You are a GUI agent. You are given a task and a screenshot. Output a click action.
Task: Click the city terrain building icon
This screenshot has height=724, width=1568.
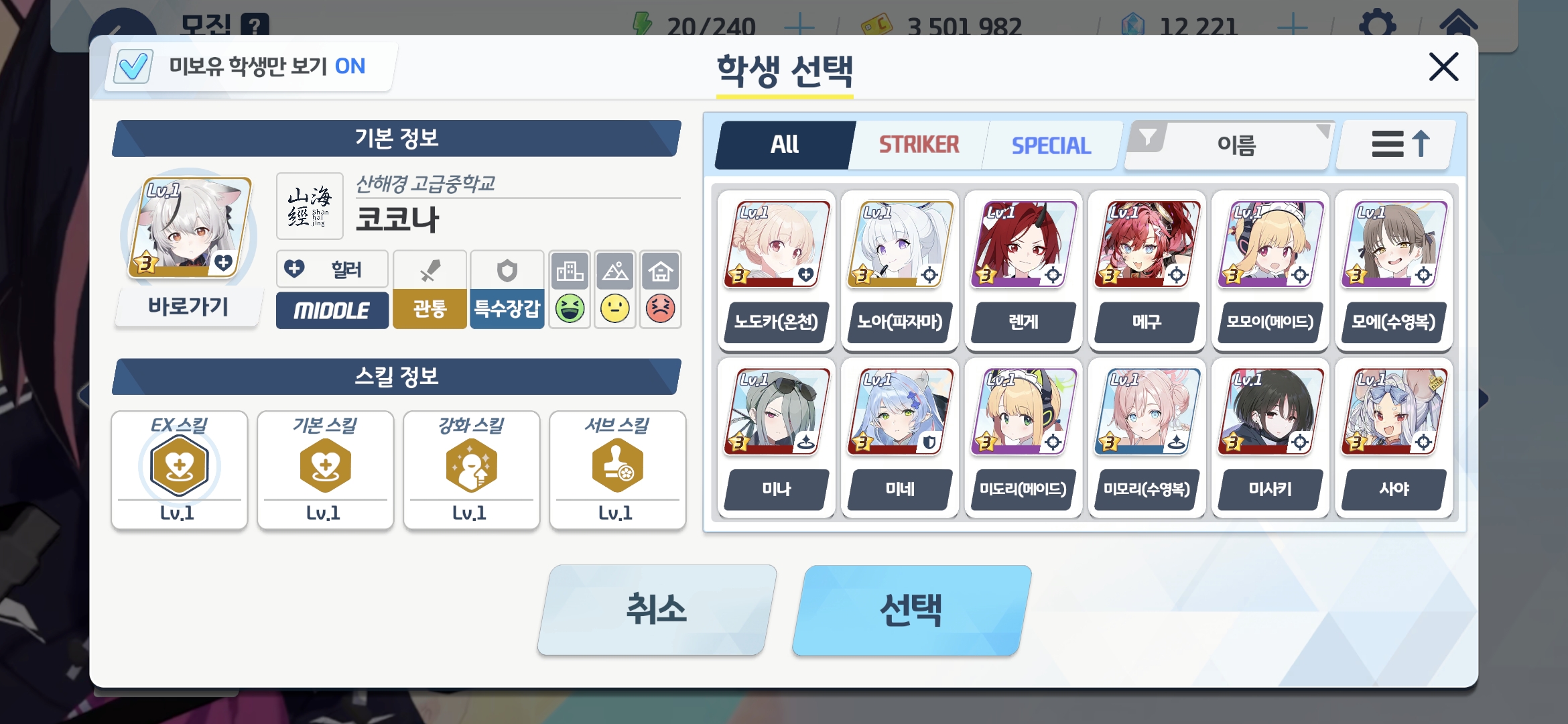point(570,271)
